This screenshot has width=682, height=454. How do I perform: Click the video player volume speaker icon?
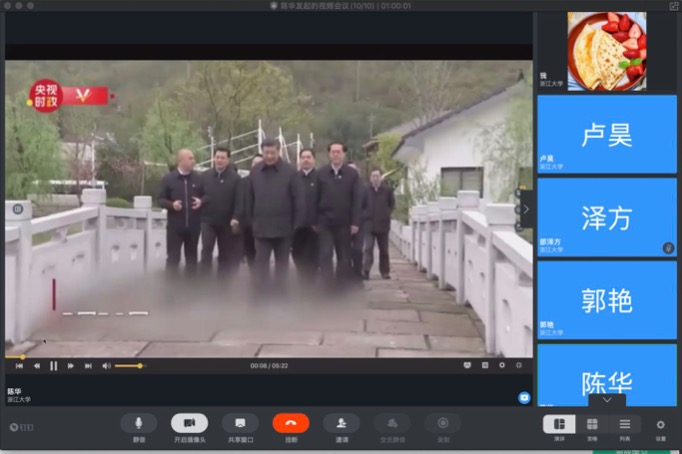(106, 366)
